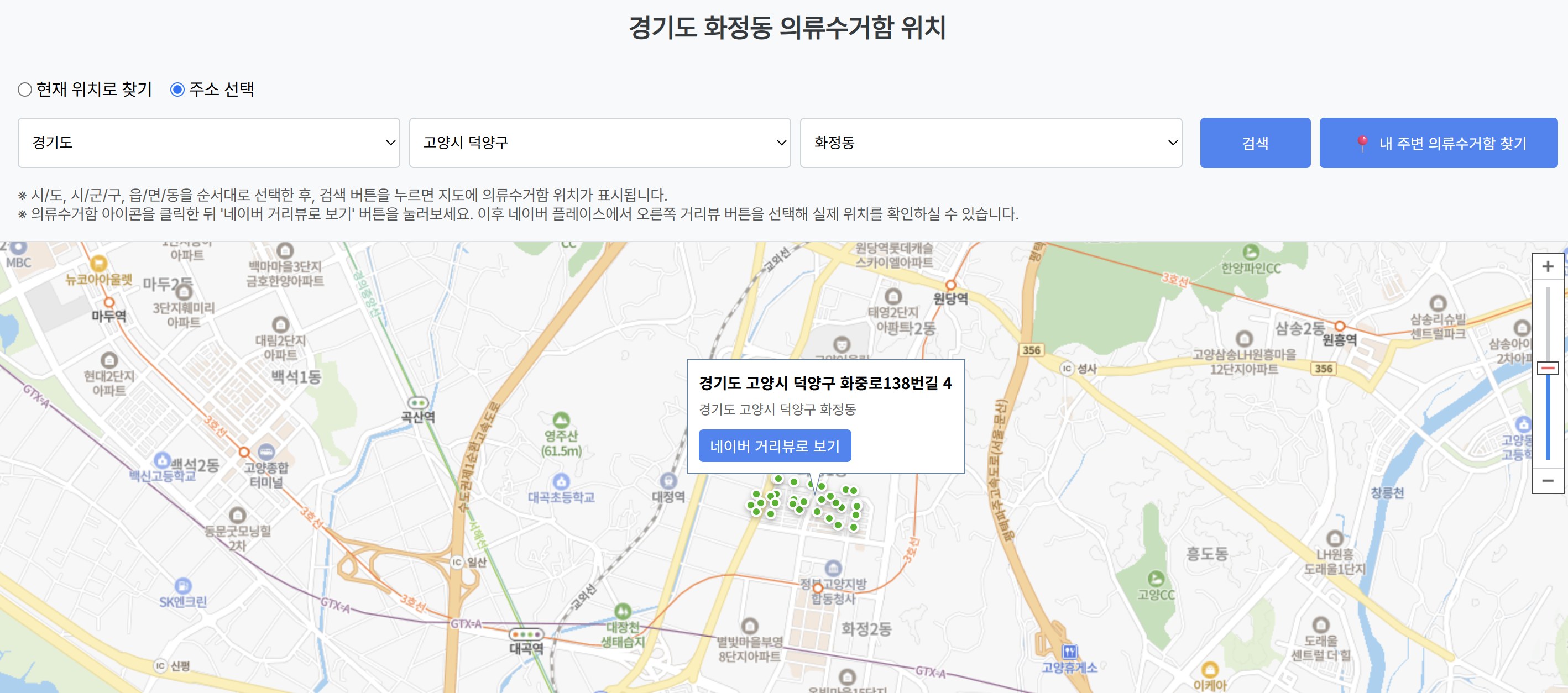Click the 뉴코아아울렛 shopping icon
The image size is (1568, 693).
pos(98,264)
